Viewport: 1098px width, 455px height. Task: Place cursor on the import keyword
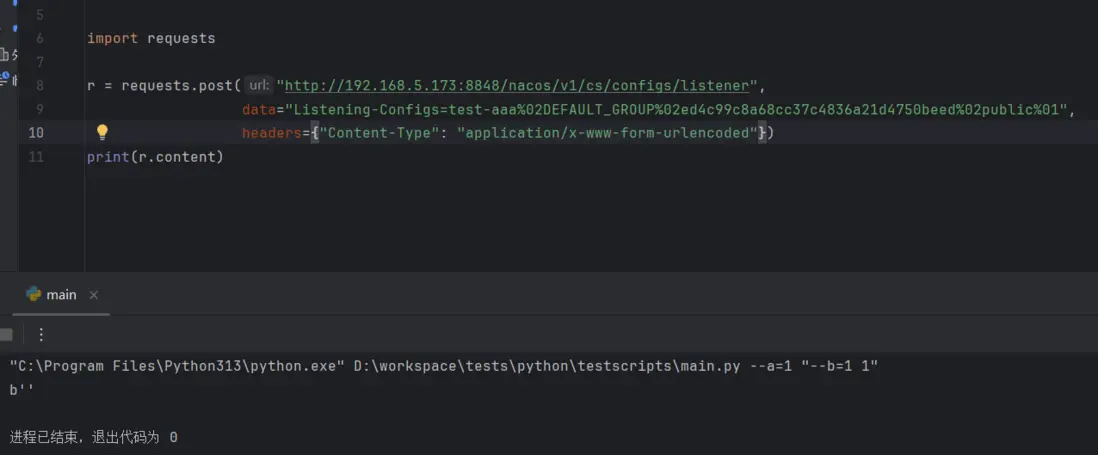tap(112, 38)
